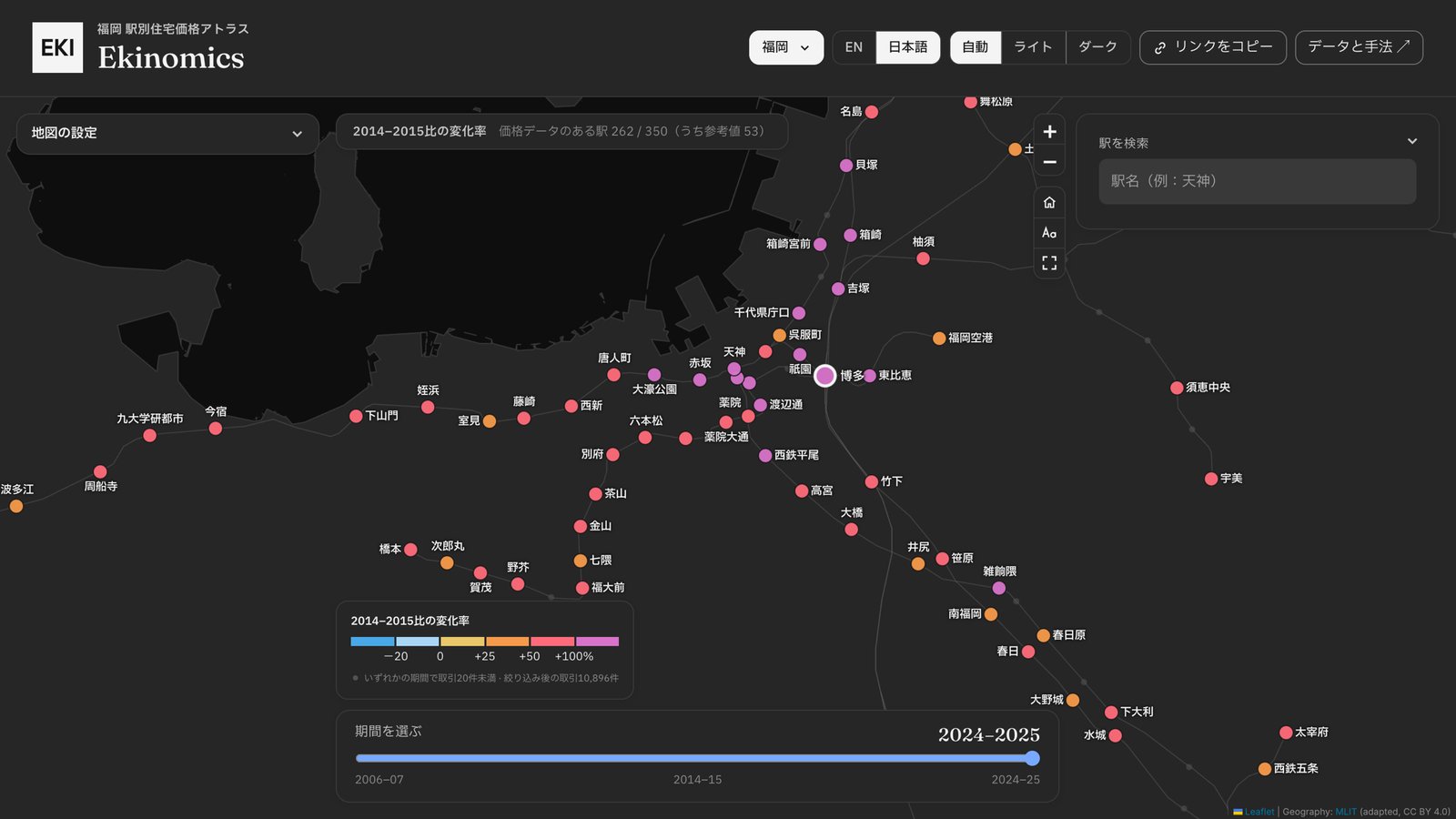1456x819 pixels.
Task: Click the blue −20 legend swatch
Action: pyautogui.click(x=372, y=642)
